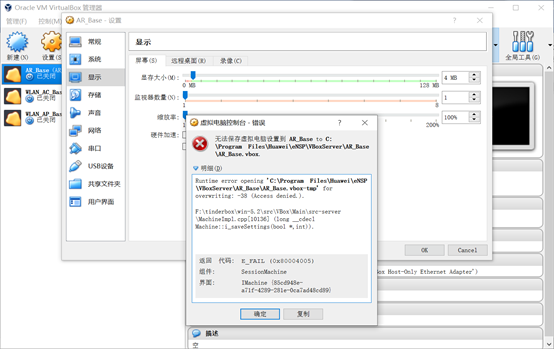Select WLAN_AP_Base virtual machine in list

[x=32, y=118]
